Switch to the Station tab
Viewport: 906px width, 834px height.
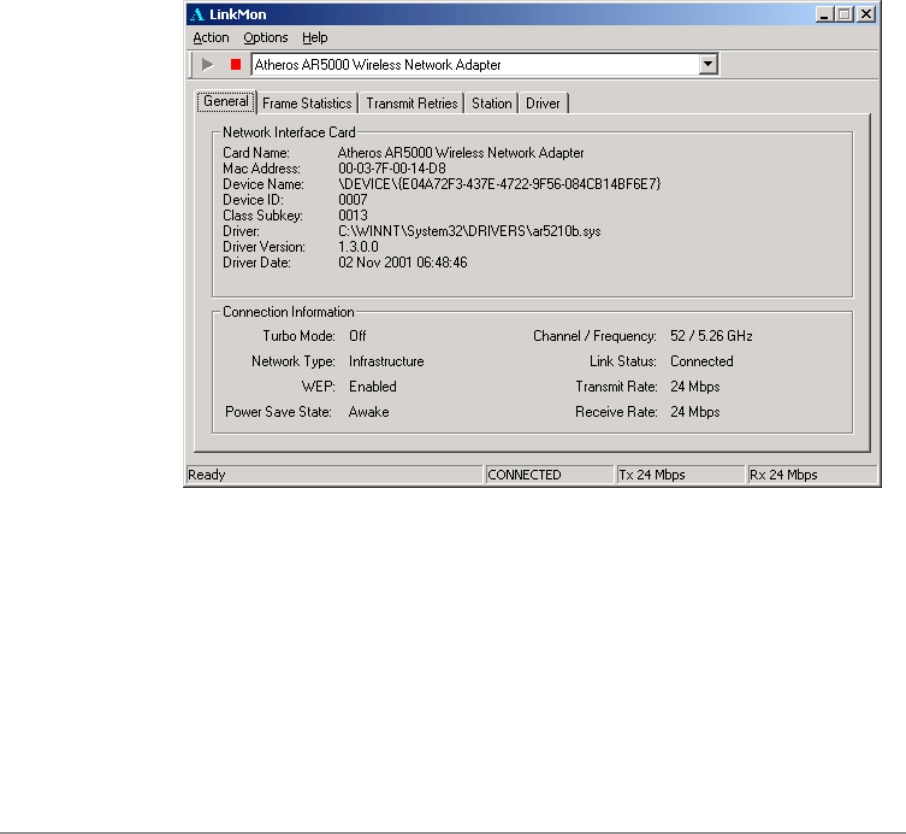pos(492,103)
